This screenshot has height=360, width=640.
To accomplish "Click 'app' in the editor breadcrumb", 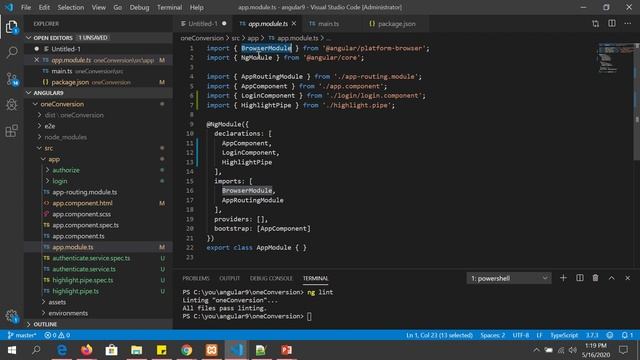I will pyautogui.click(x=253, y=38).
